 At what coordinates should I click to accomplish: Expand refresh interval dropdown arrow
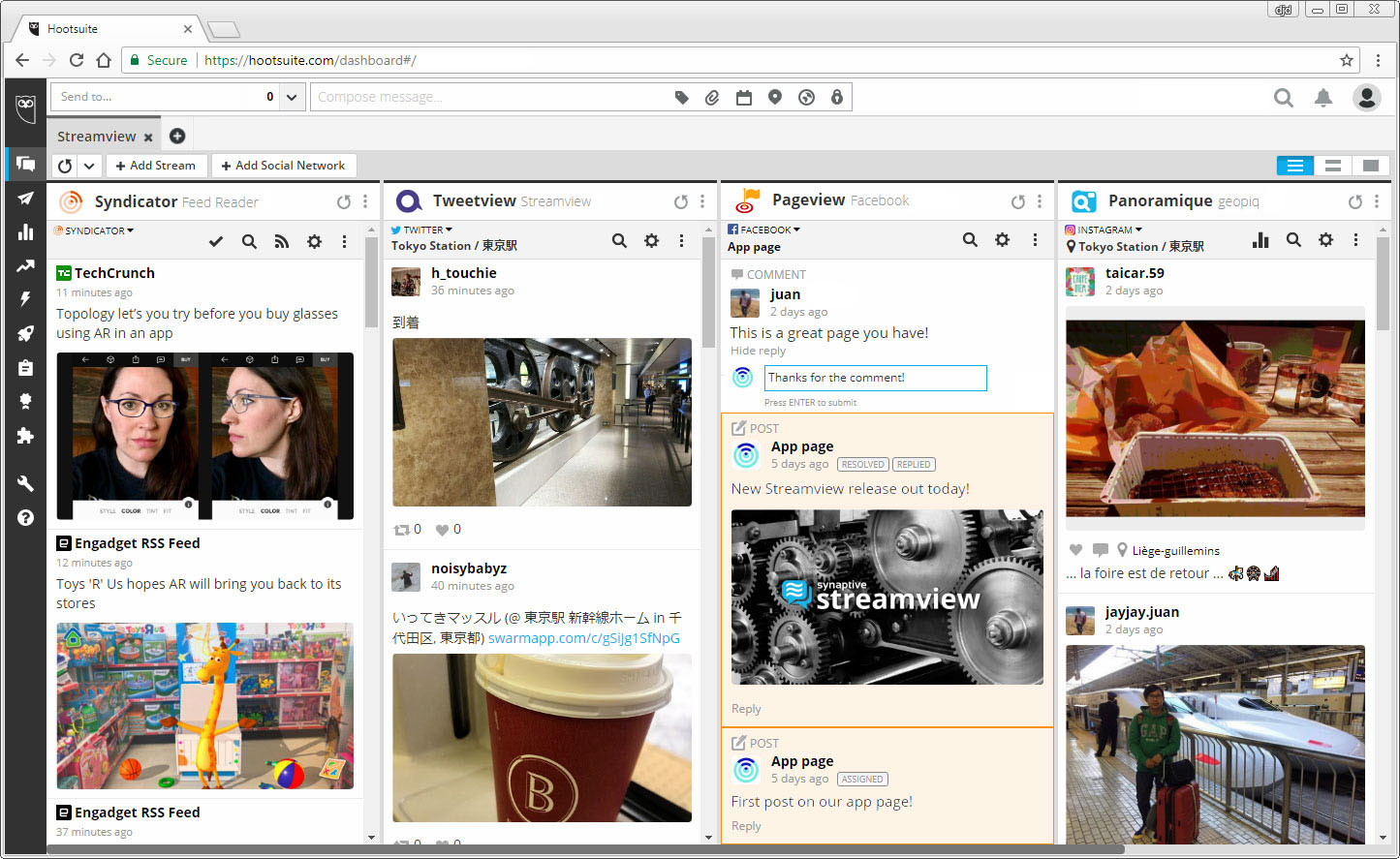89,166
